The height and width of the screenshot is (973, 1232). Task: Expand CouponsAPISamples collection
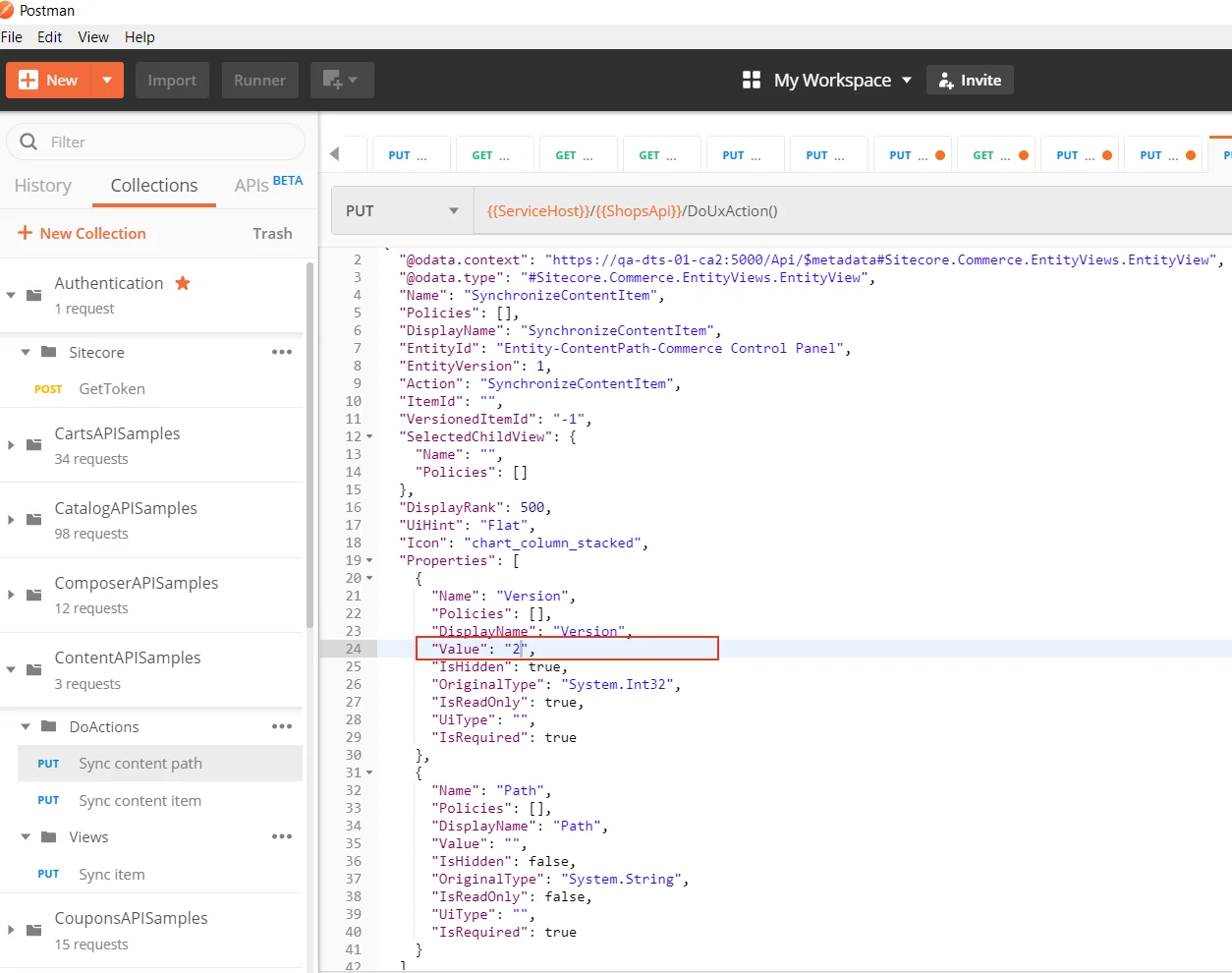[11, 929]
